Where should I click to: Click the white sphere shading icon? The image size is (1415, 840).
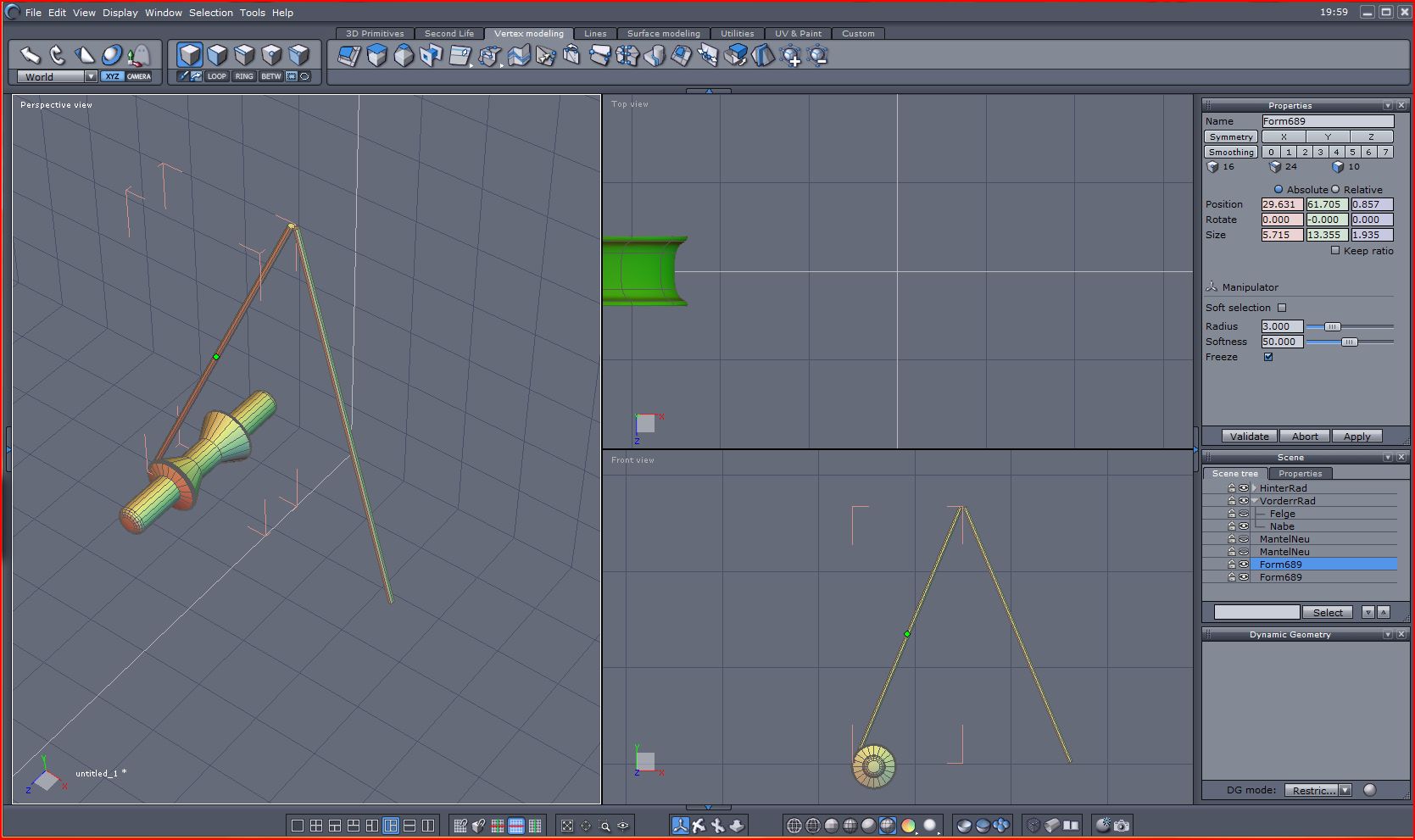tap(930, 826)
